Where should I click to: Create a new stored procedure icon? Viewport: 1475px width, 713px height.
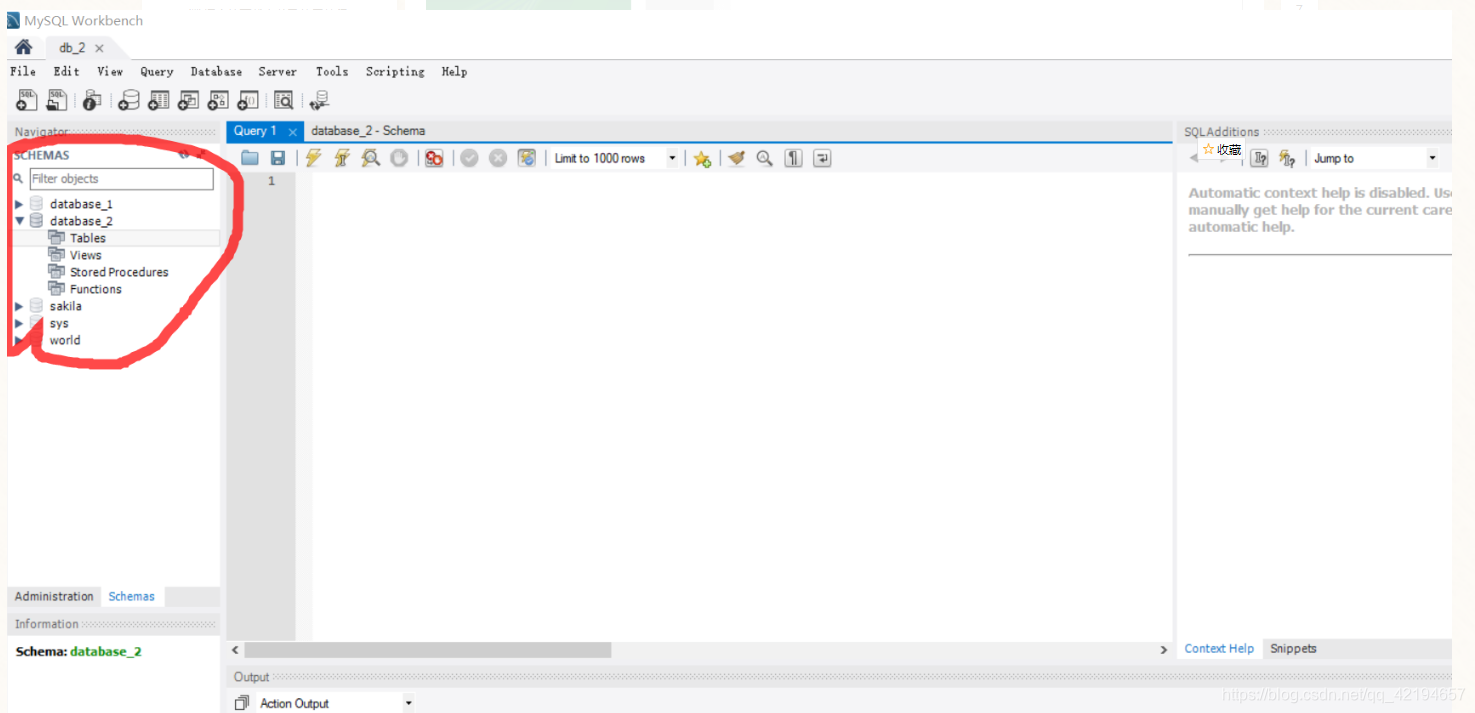219,100
